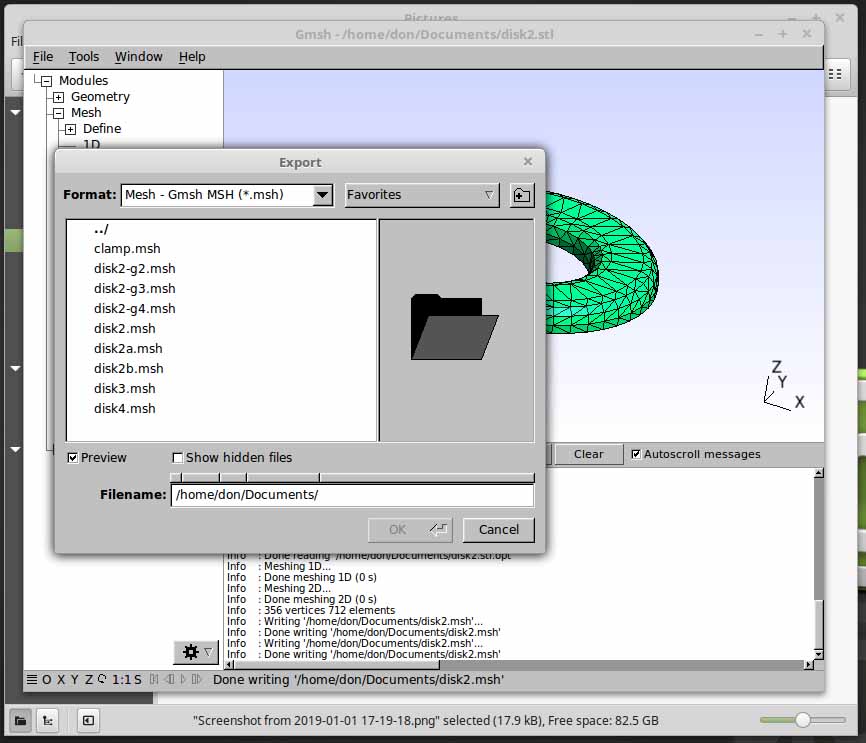Viewport: 866px width, 743px height.
Task: Open the Tools menu
Action: (x=84, y=56)
